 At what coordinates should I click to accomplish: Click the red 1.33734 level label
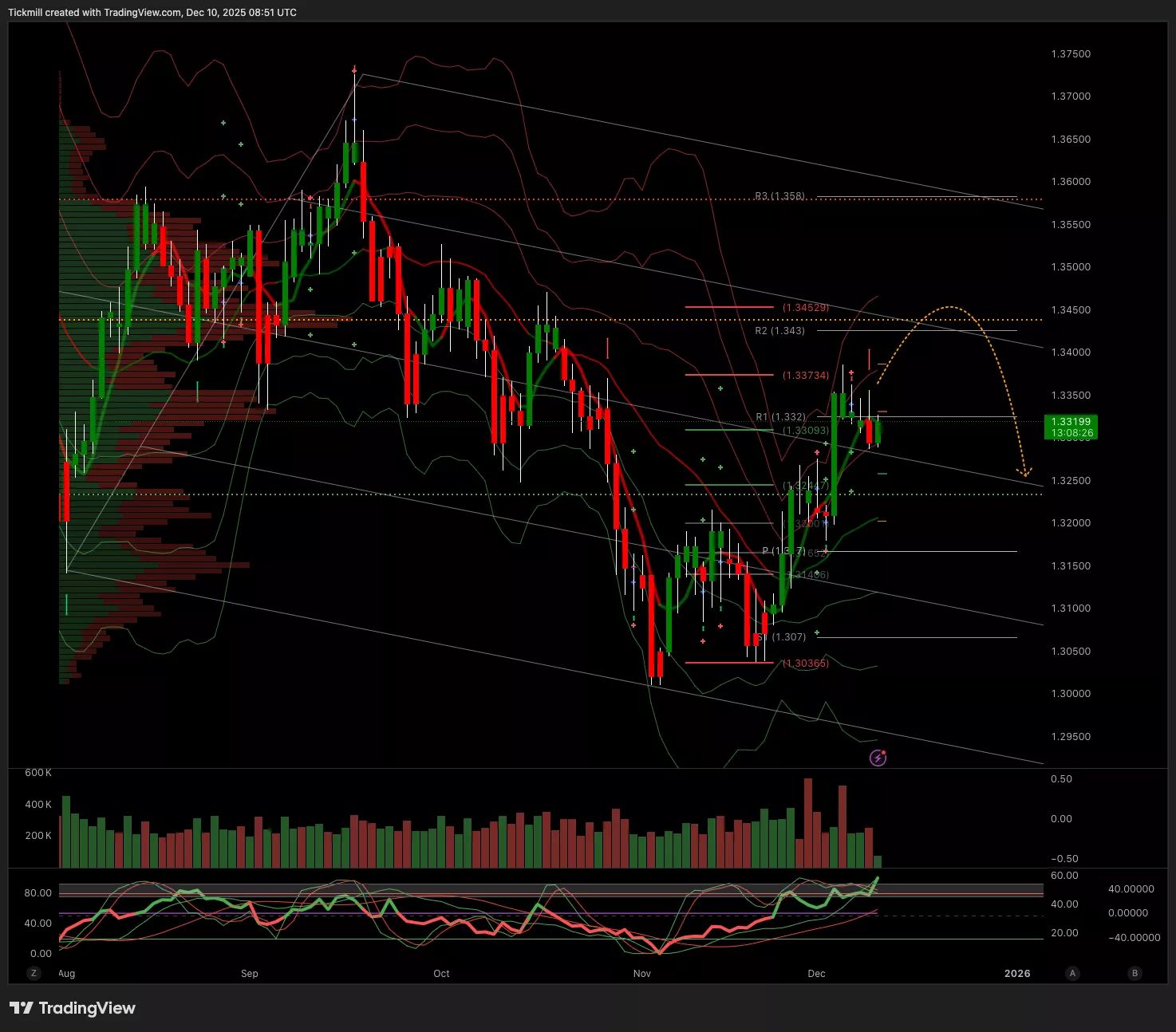[805, 375]
